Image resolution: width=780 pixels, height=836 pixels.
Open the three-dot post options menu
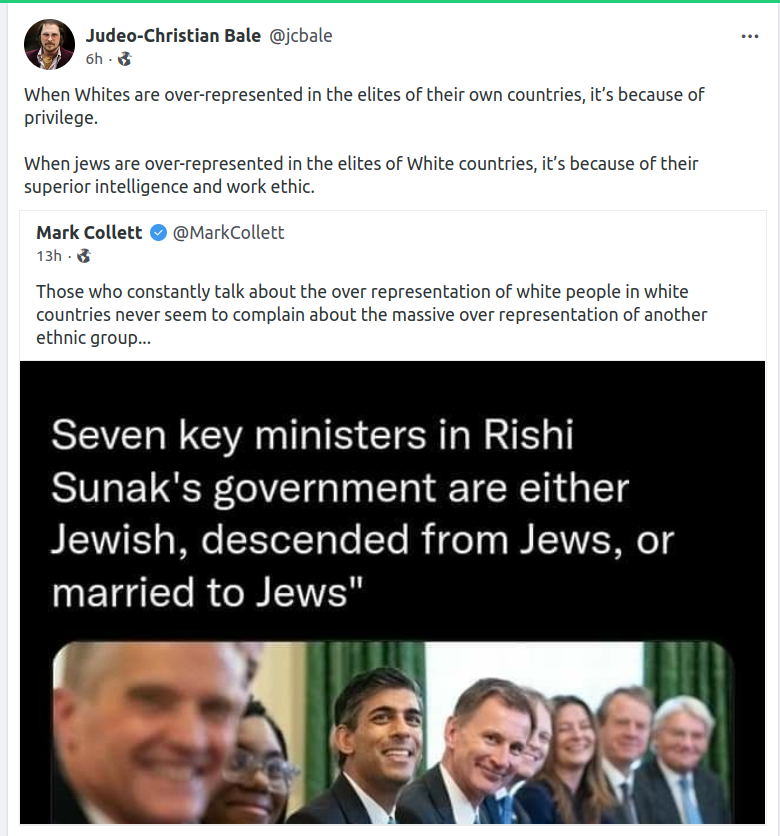point(750,36)
